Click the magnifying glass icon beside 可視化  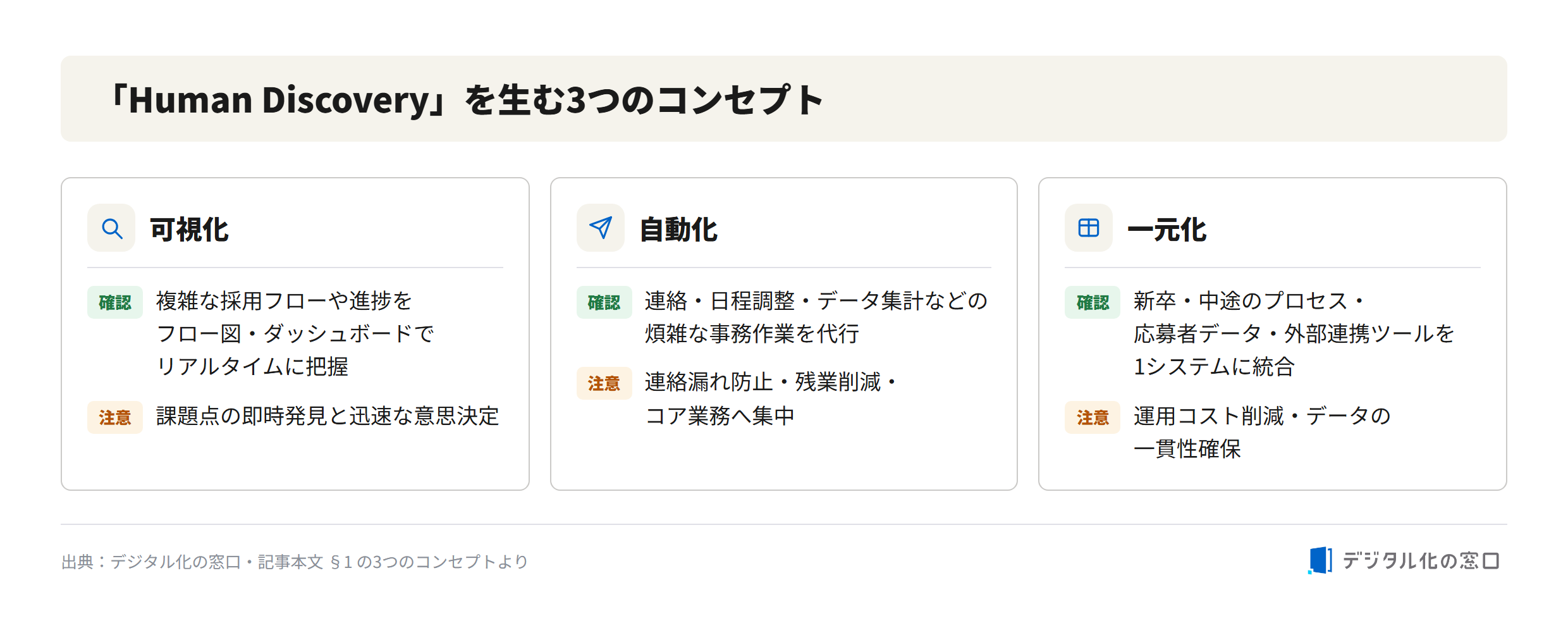111,228
